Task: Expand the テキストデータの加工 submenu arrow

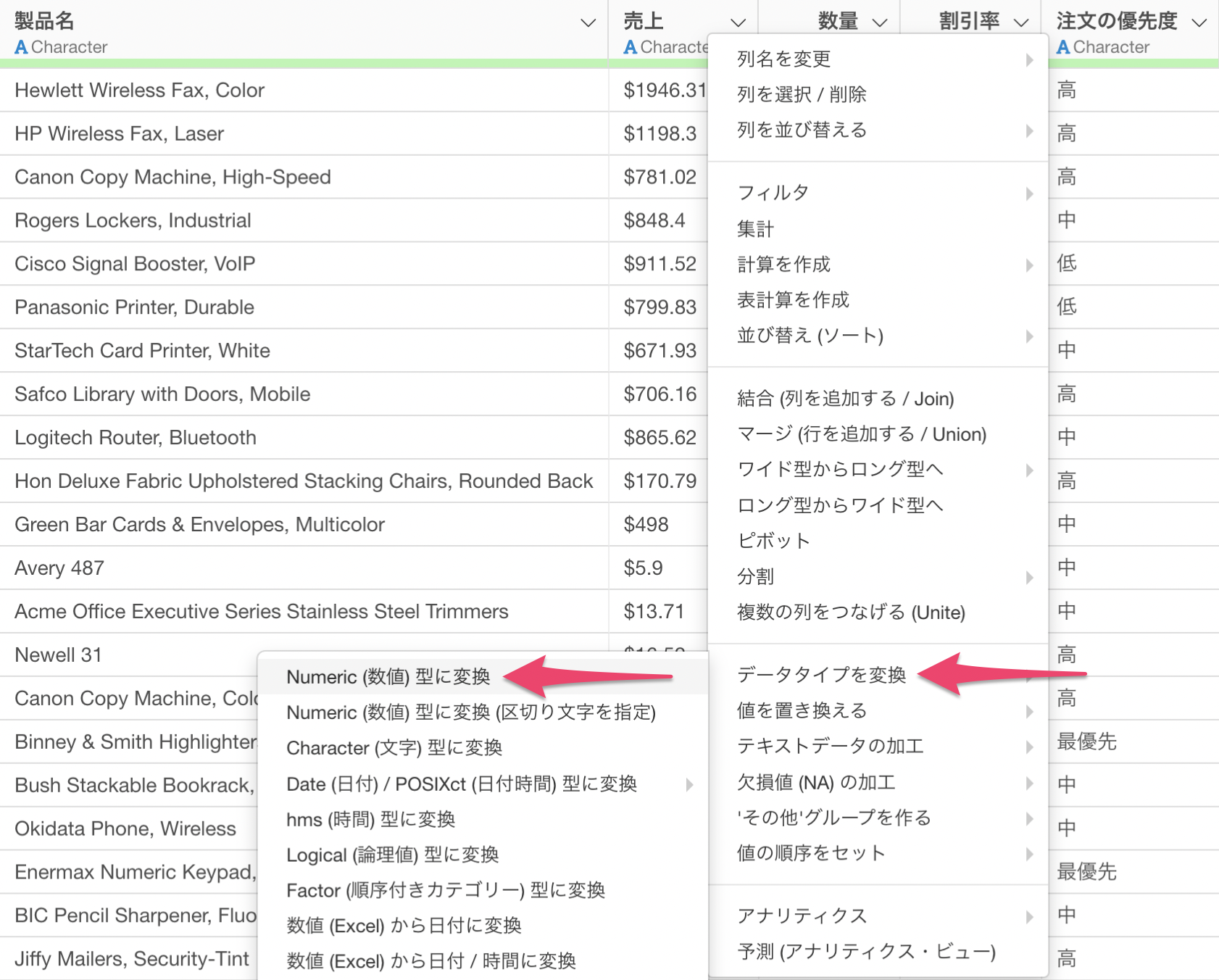Action: pos(1029,747)
